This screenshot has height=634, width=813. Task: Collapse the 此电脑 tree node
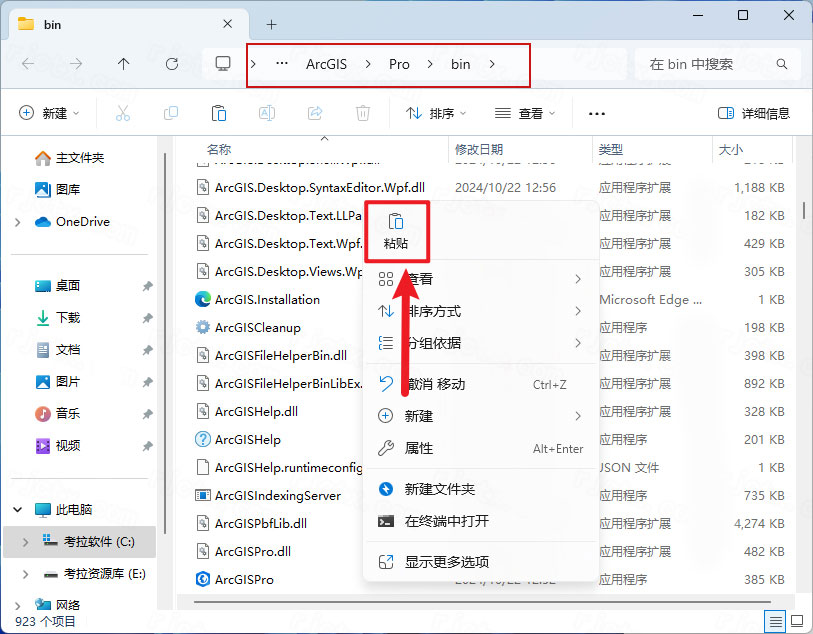coord(18,510)
